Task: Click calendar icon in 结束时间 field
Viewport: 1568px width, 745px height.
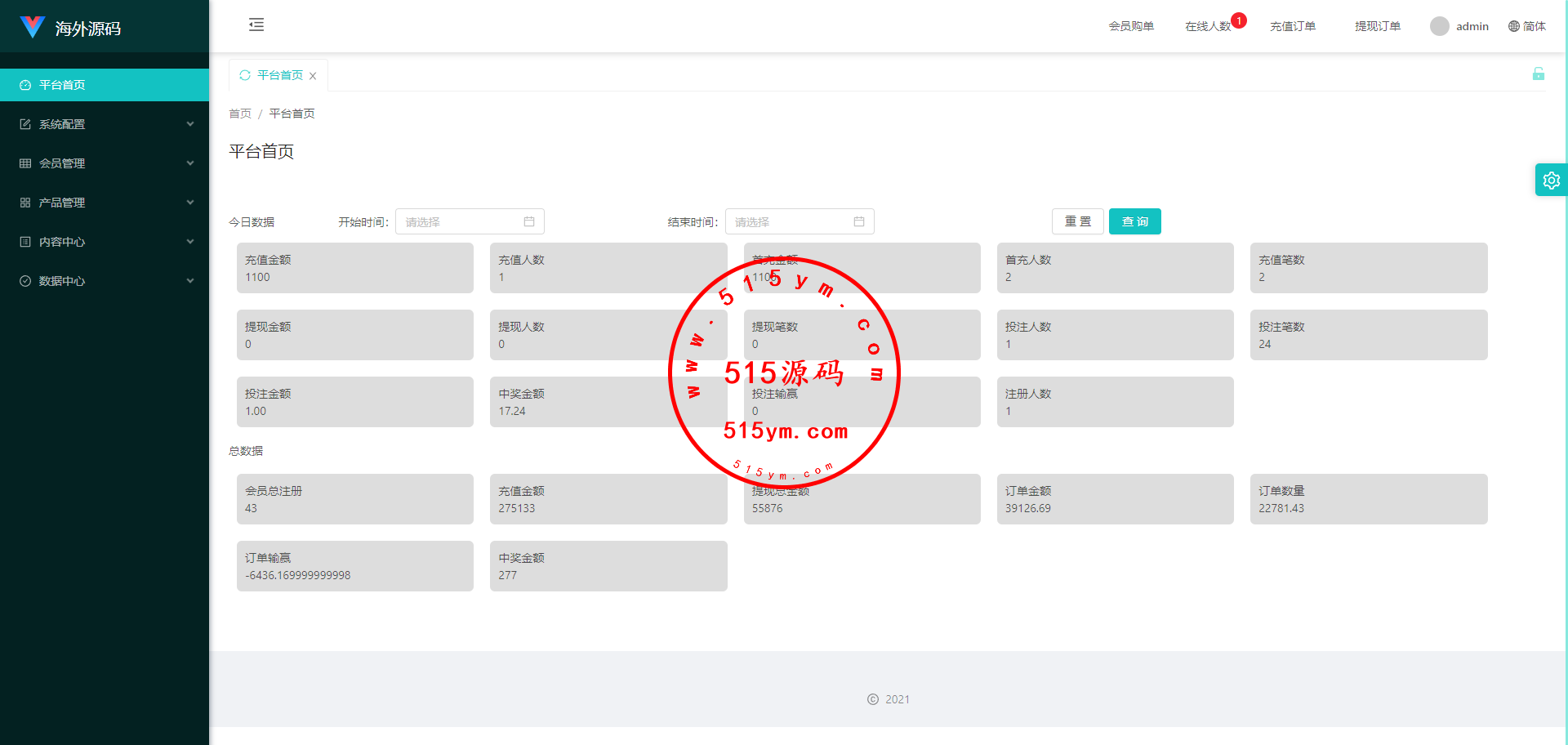Action: [x=858, y=221]
